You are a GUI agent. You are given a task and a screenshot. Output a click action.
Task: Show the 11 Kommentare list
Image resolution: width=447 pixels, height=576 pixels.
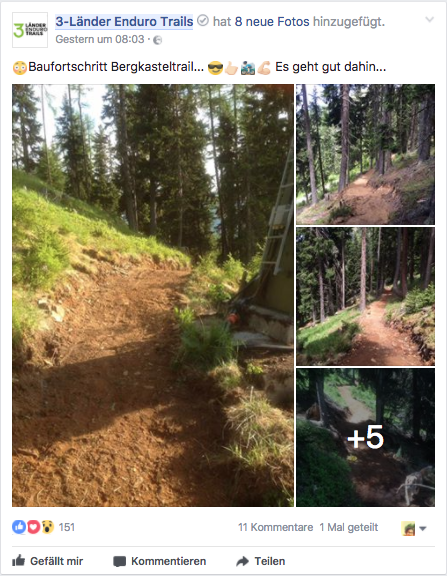click(275, 527)
